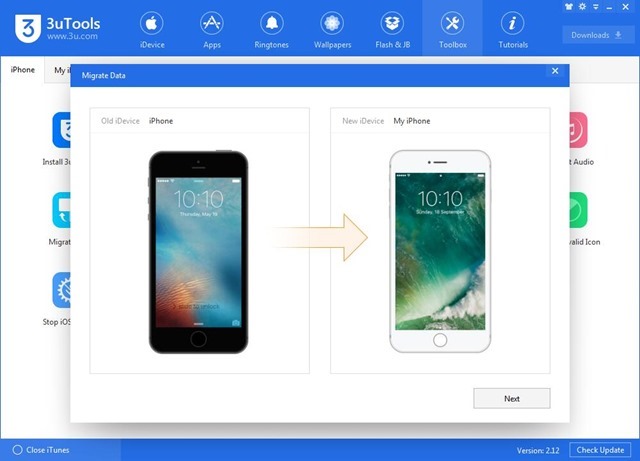Click the new My iPhone device image
The image size is (640, 461).
coord(440,251)
